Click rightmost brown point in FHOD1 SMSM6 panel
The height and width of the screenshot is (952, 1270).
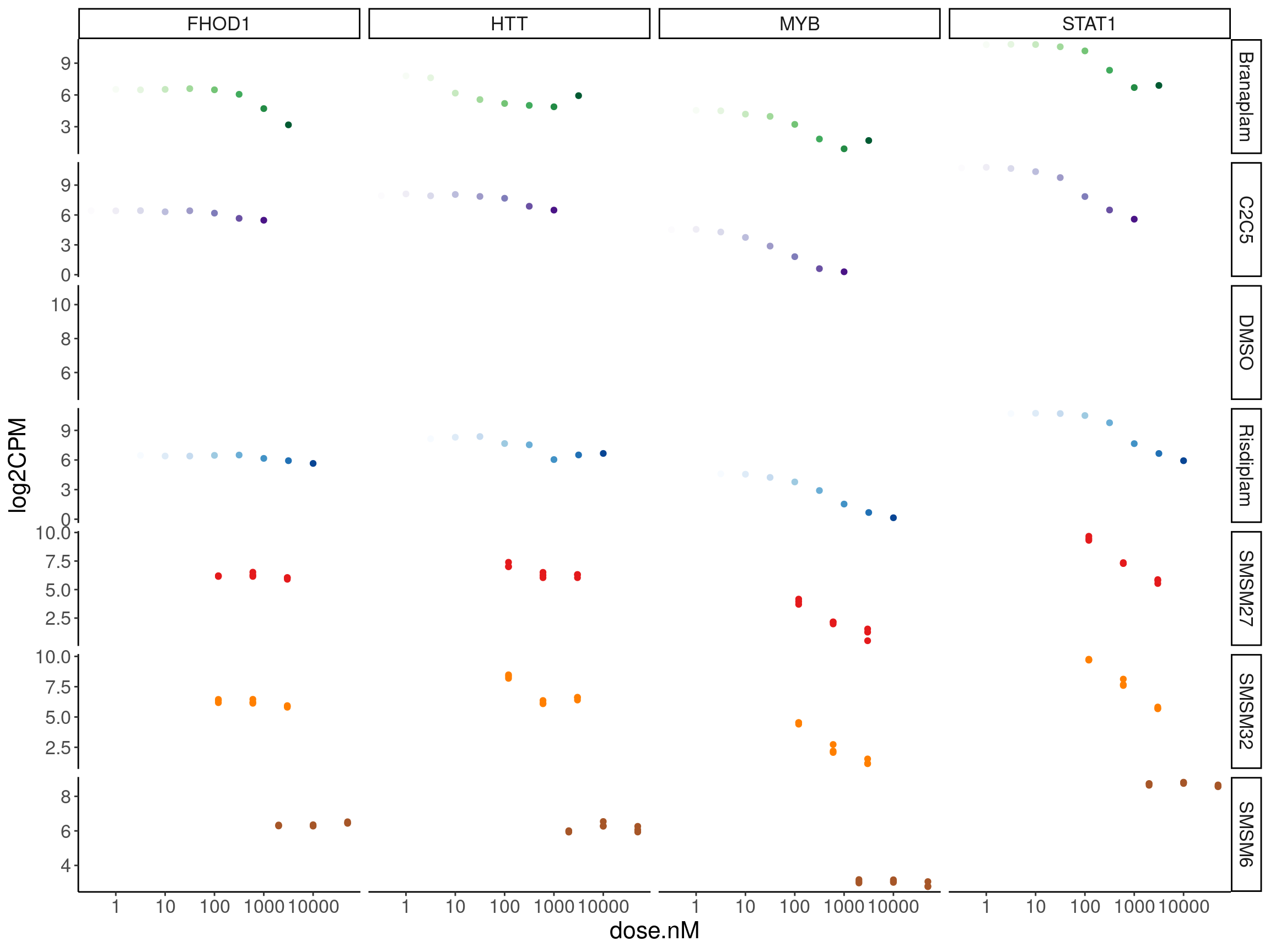pos(347,823)
